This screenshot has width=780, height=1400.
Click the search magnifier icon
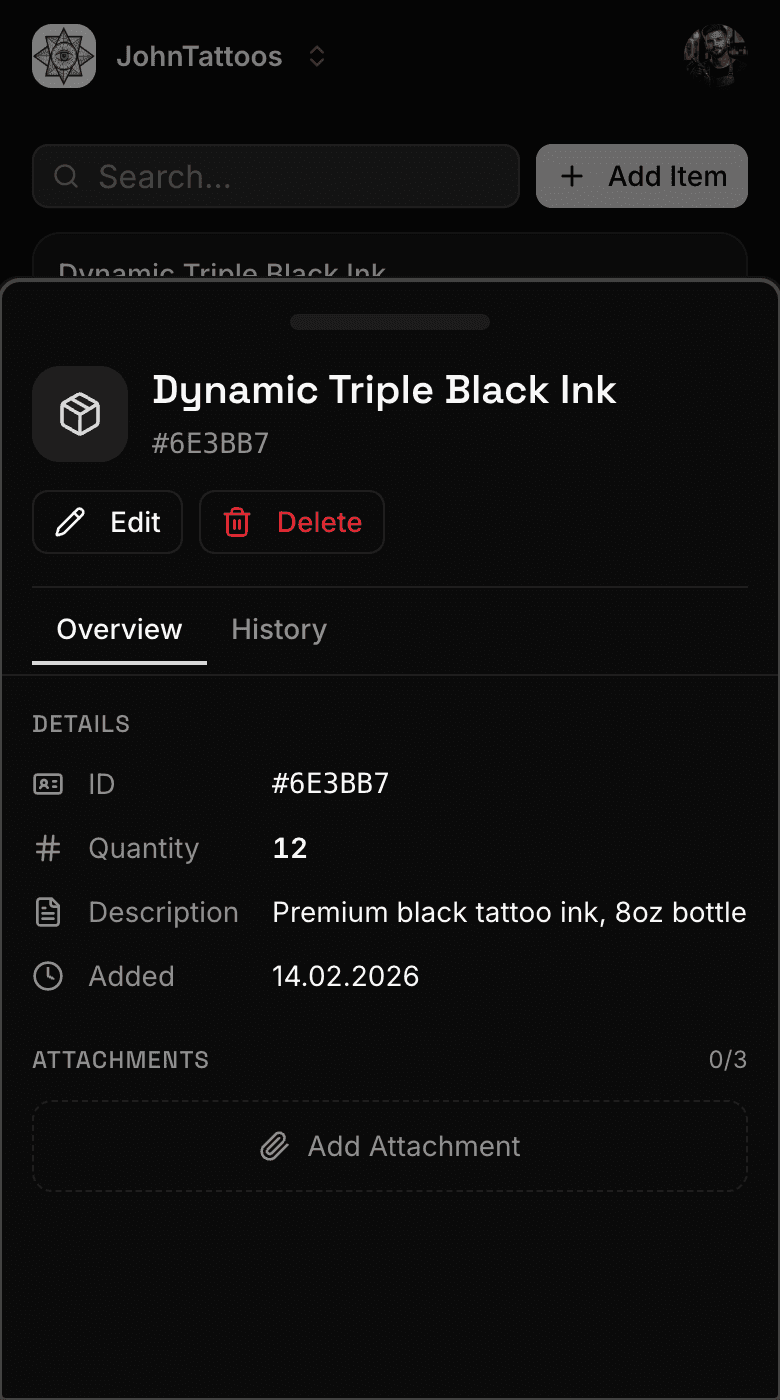[66, 177]
